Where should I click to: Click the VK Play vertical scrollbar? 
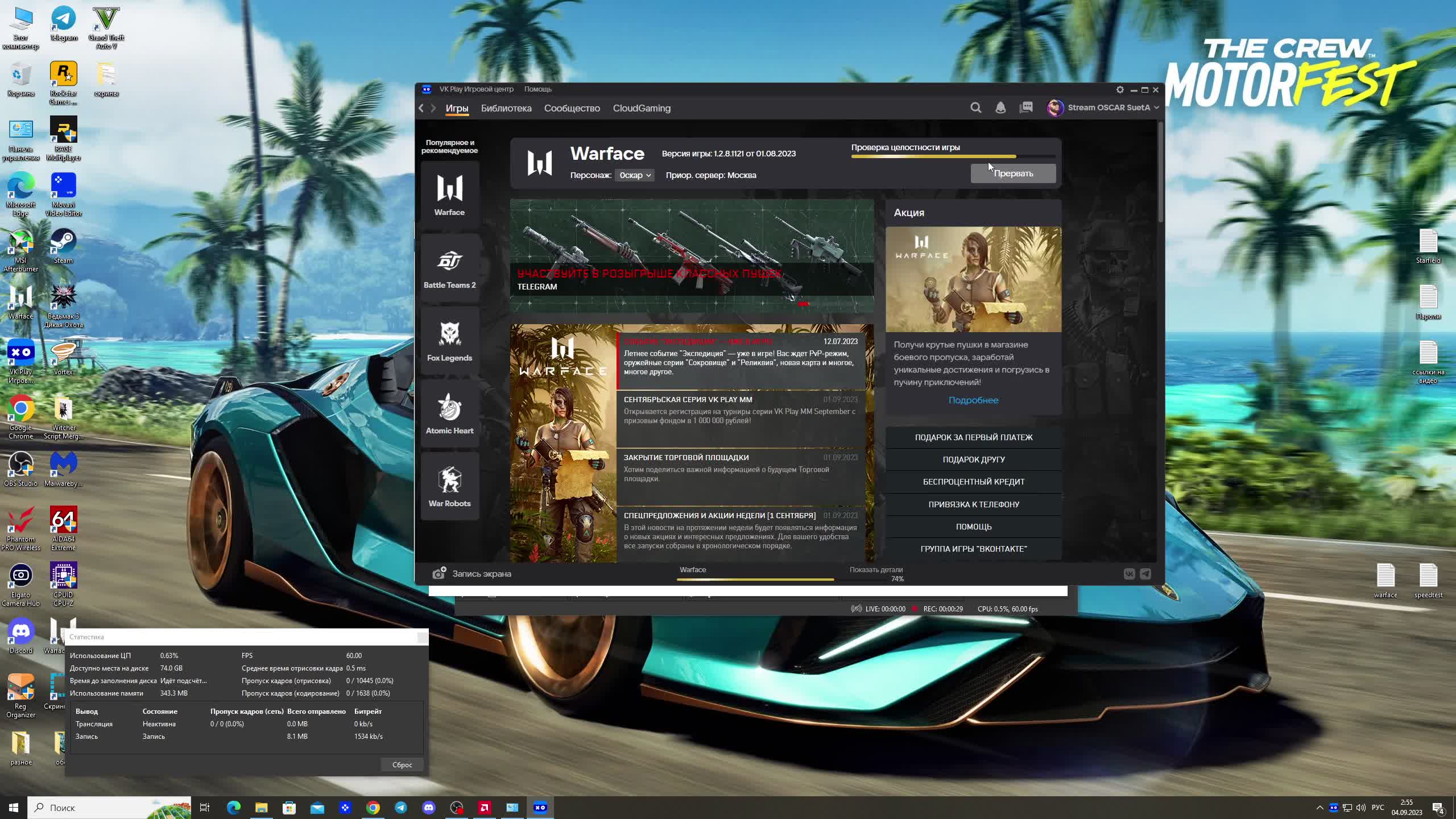coord(1160,172)
